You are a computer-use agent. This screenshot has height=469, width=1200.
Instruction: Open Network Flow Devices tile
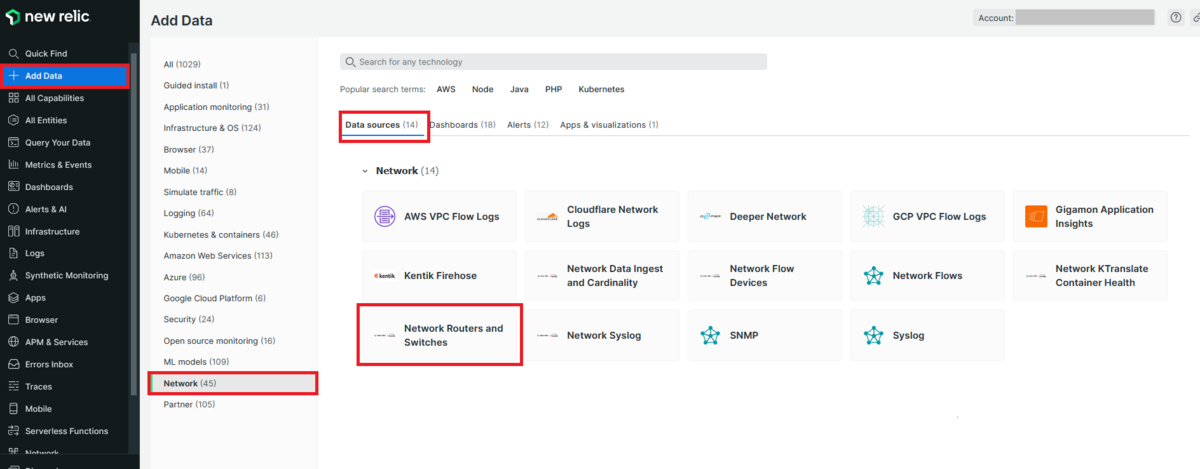click(x=765, y=276)
